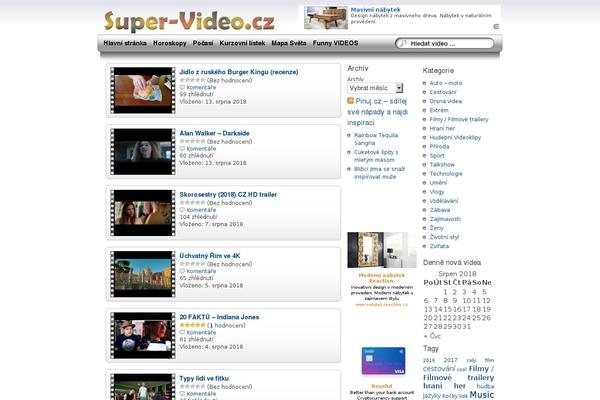Select Drsná videa category
600x400 pixels.
click(445, 101)
